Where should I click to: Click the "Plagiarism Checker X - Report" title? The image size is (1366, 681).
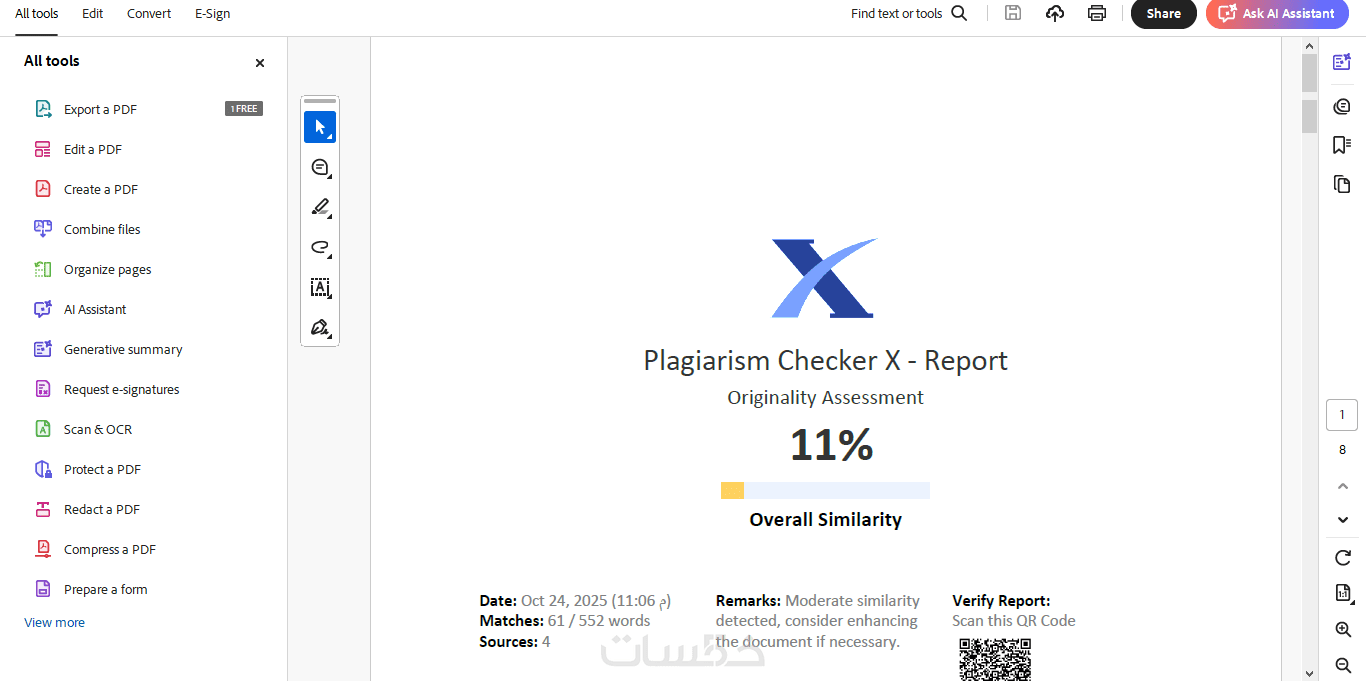tap(825, 360)
